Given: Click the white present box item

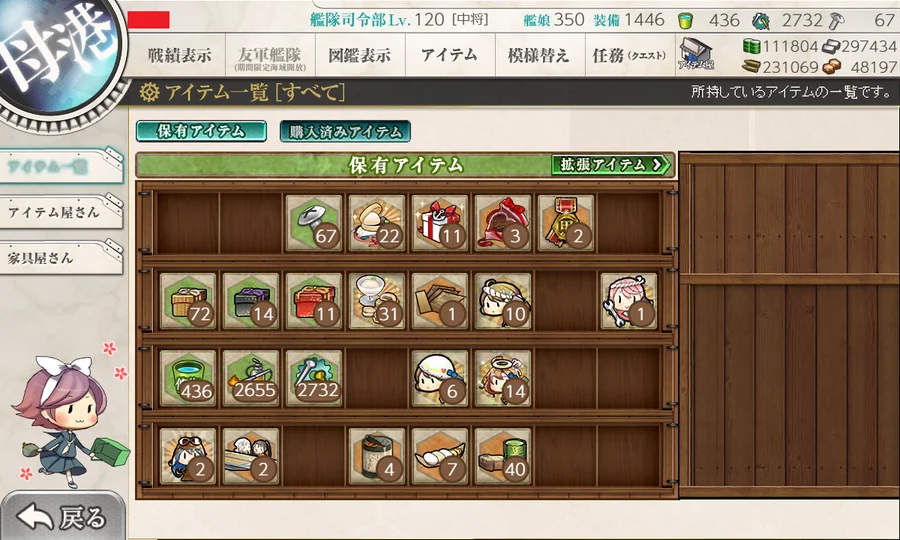Looking at the screenshot, I should [x=440, y=223].
